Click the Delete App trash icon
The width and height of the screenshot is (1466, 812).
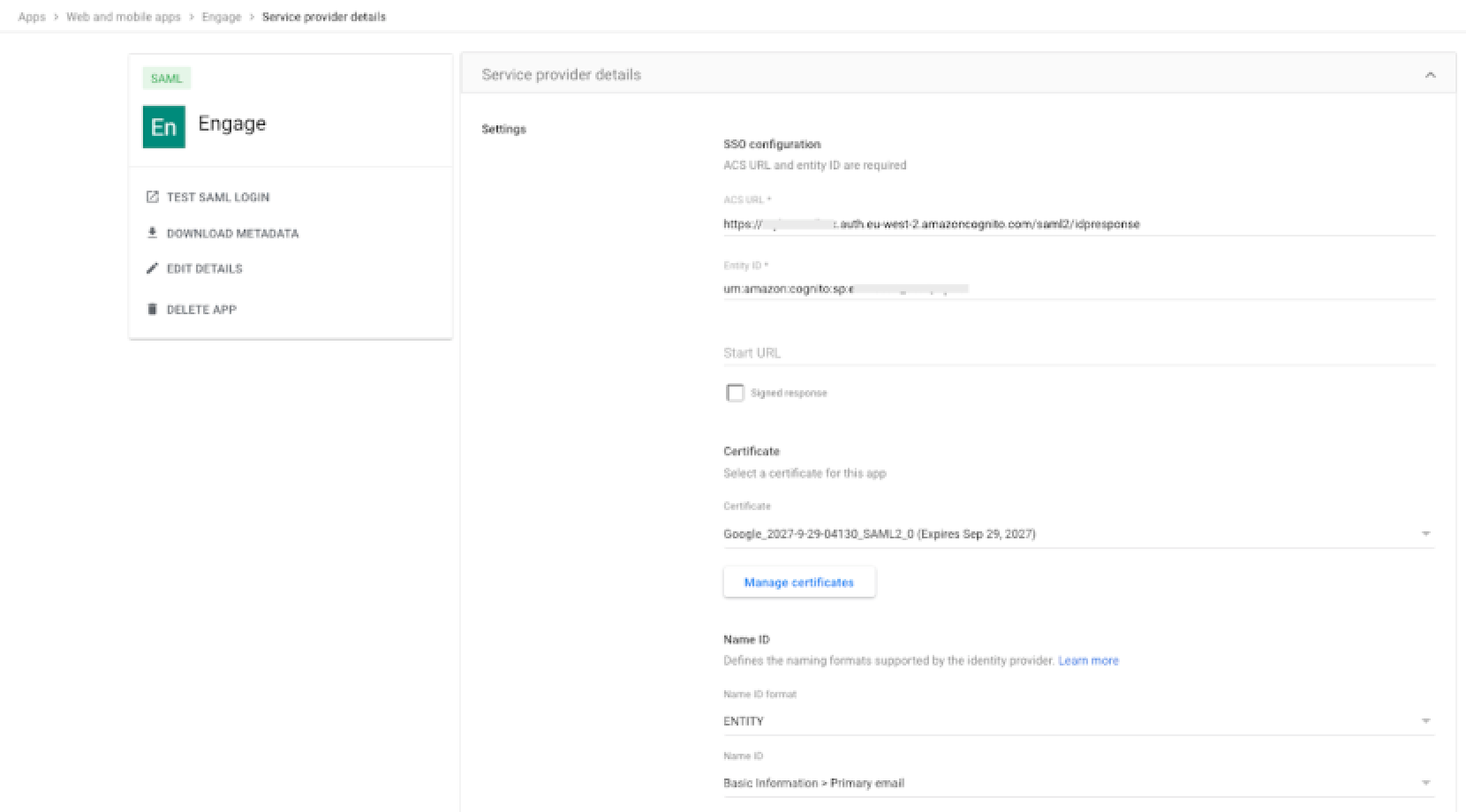152,309
